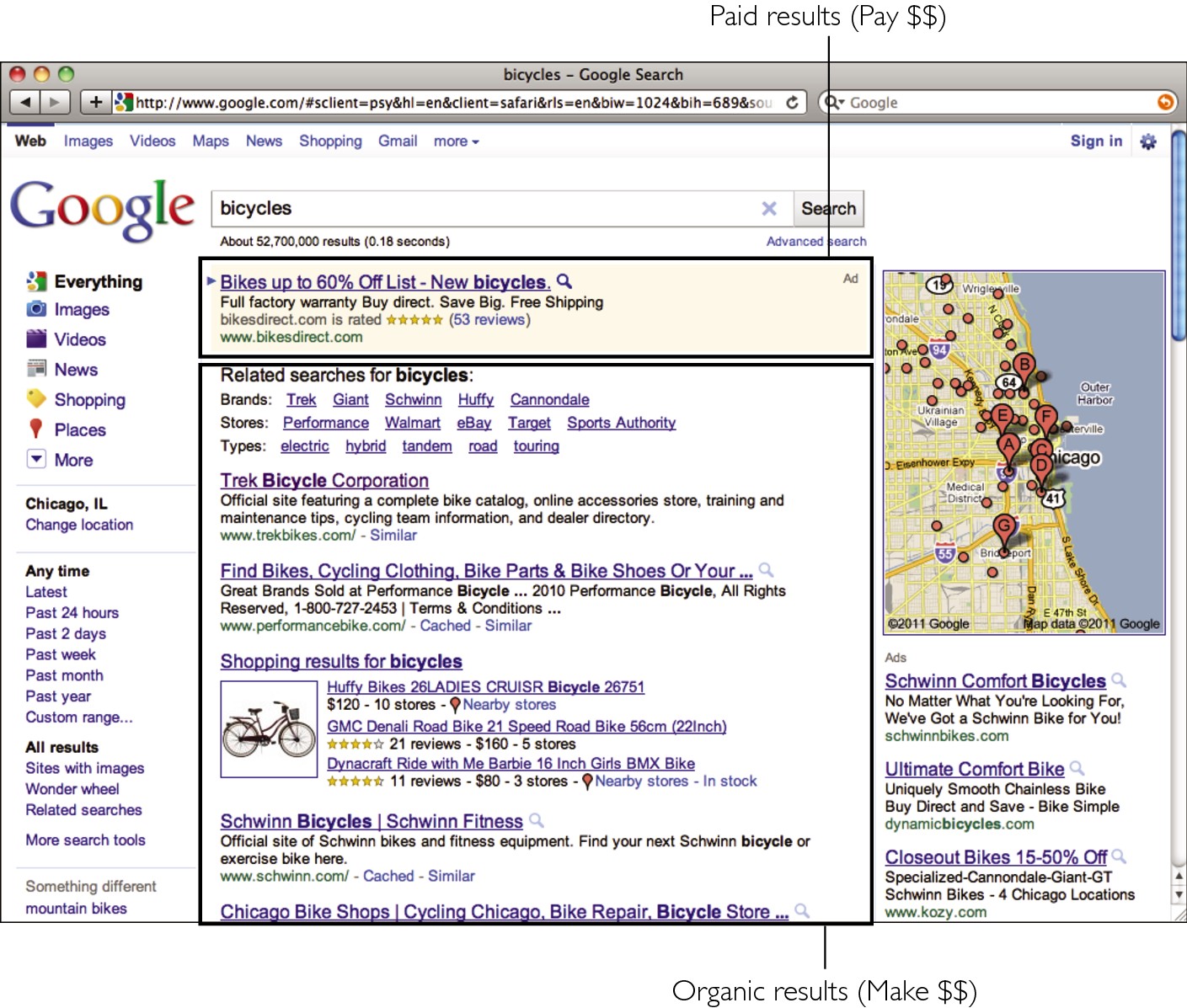Click the Safari back arrow button
The width and height of the screenshot is (1187, 1008).
click(25, 102)
